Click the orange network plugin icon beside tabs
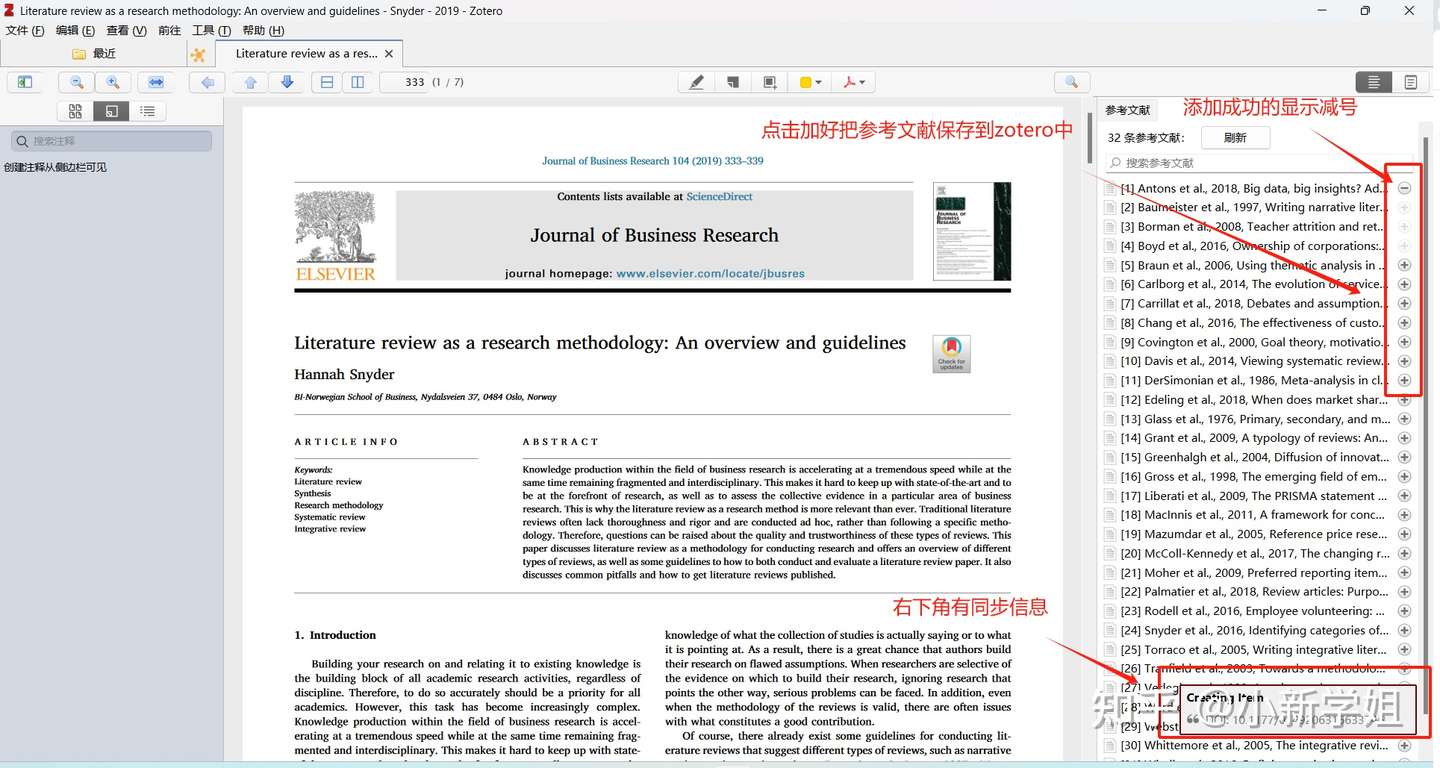The height and width of the screenshot is (768, 1440). (x=198, y=55)
